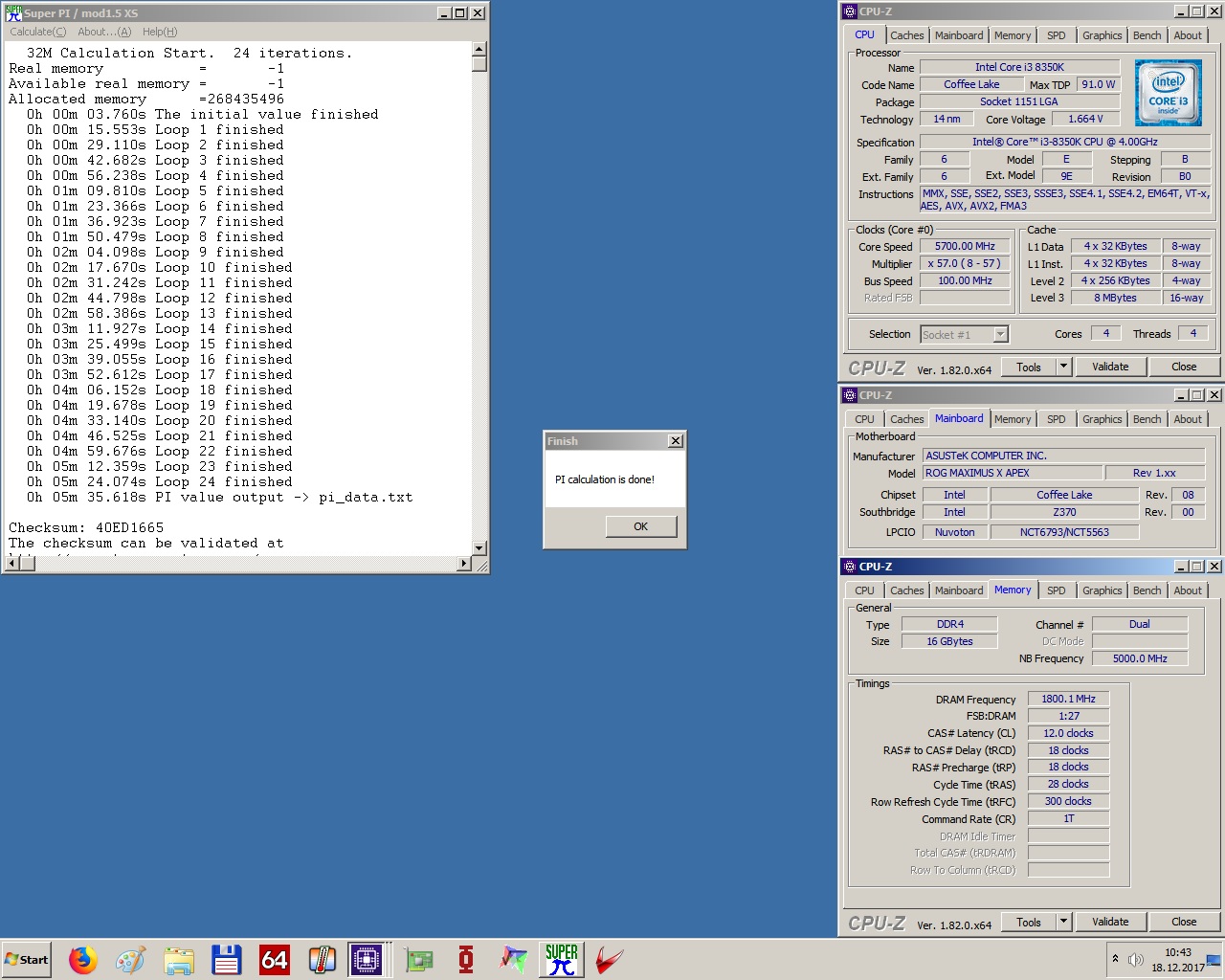The height and width of the screenshot is (980, 1225).
Task: Switch to Mainboard tab in top CPU-Z window
Action: tap(959, 35)
